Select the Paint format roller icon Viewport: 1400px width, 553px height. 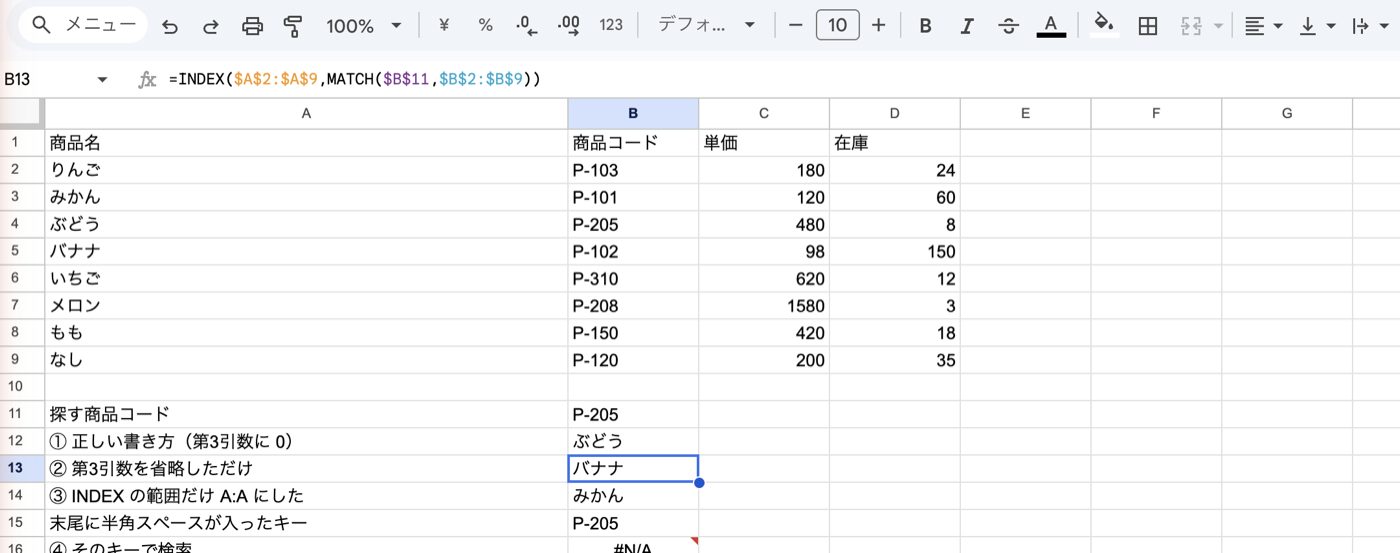point(293,26)
